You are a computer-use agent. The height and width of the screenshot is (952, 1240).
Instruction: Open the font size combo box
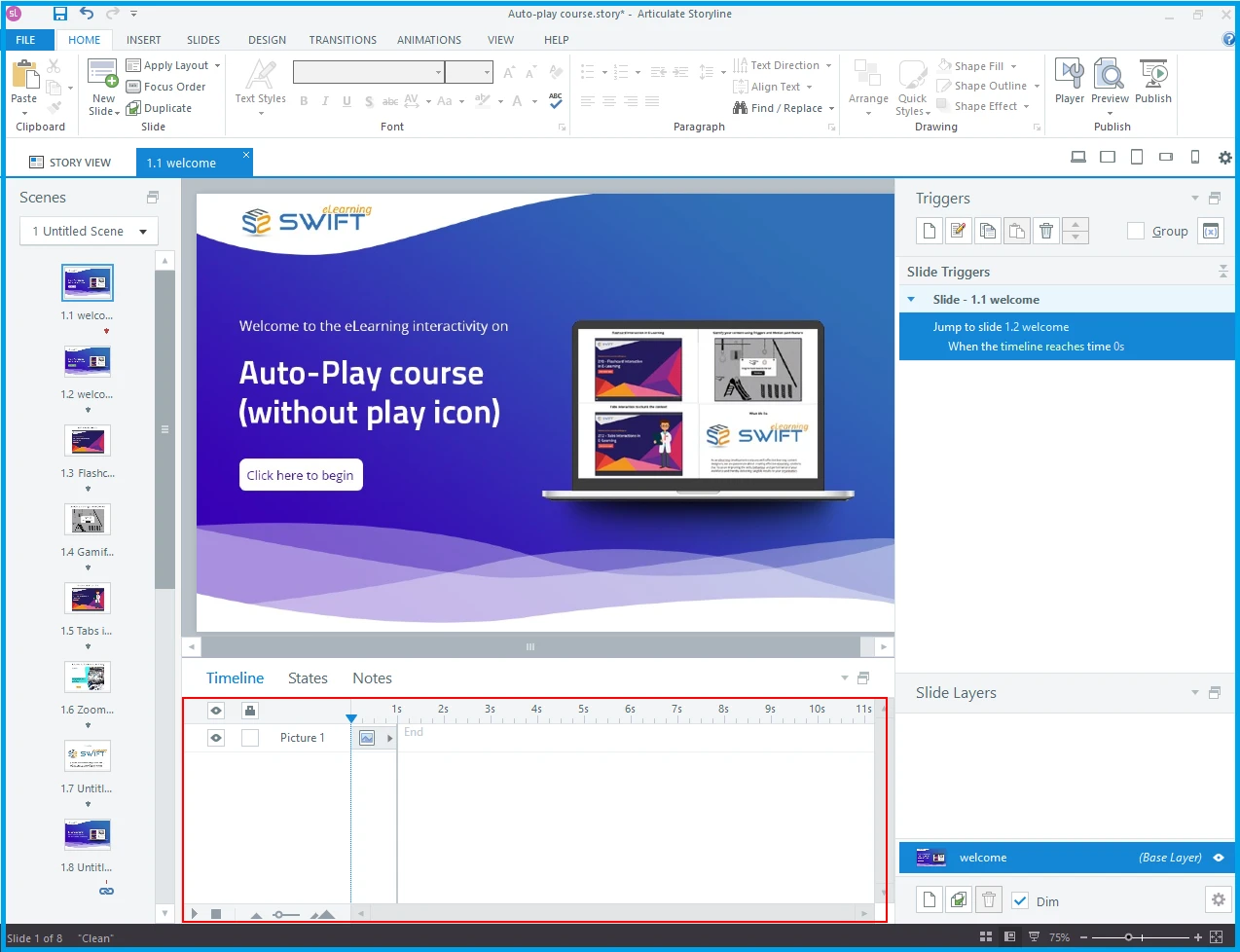point(469,72)
